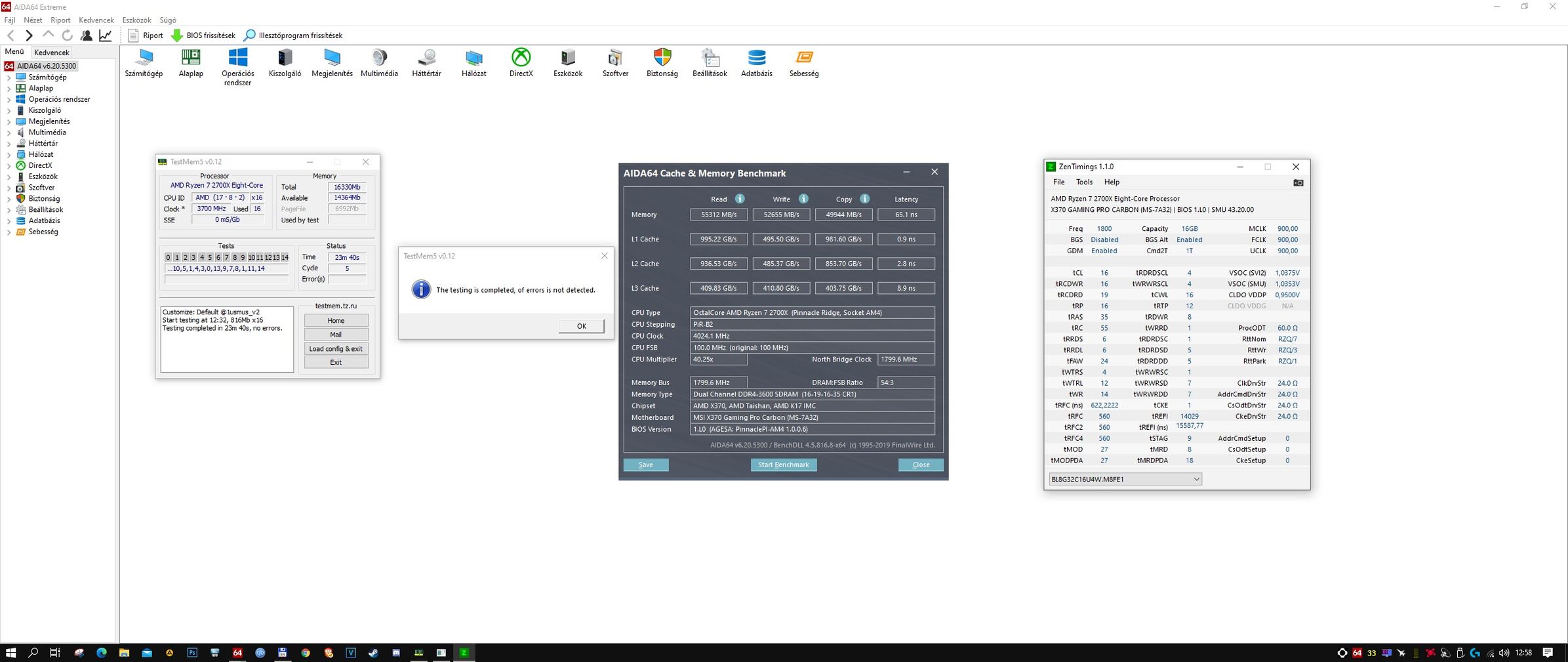The image size is (1568, 662).
Task: Take a screenshot with ZenTimings camera icon
Action: 1298,182
